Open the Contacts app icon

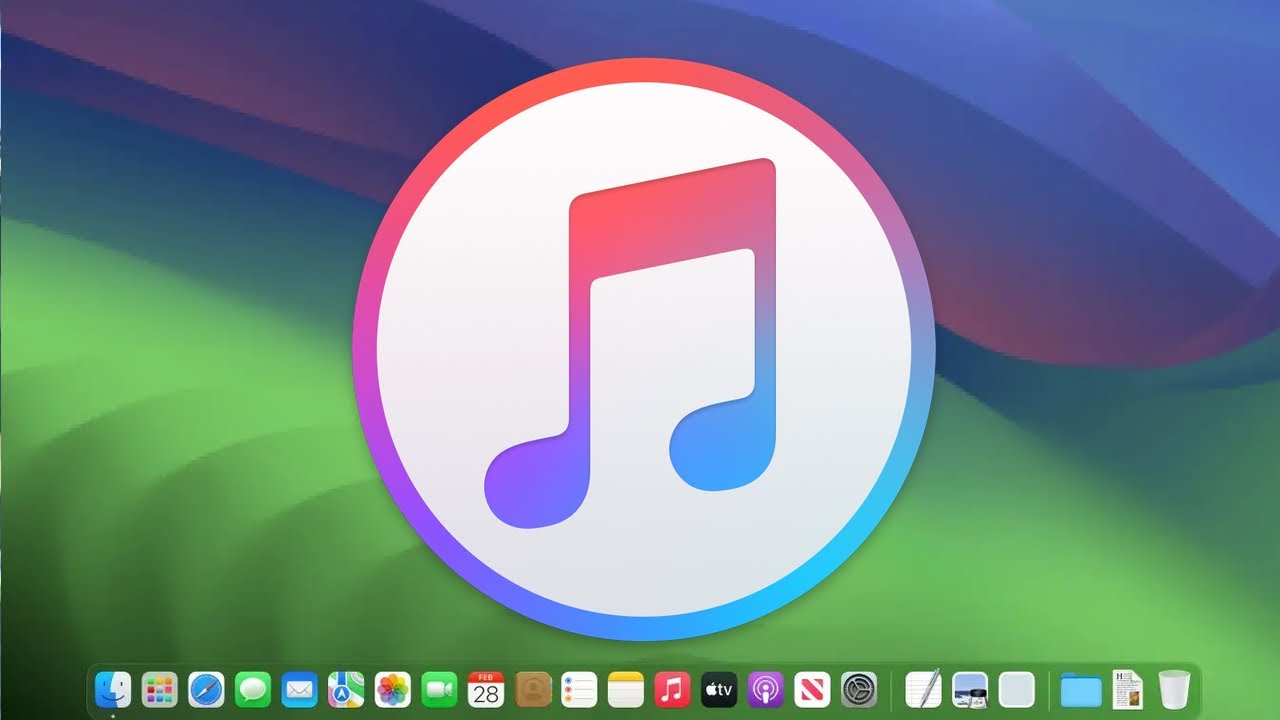point(533,689)
